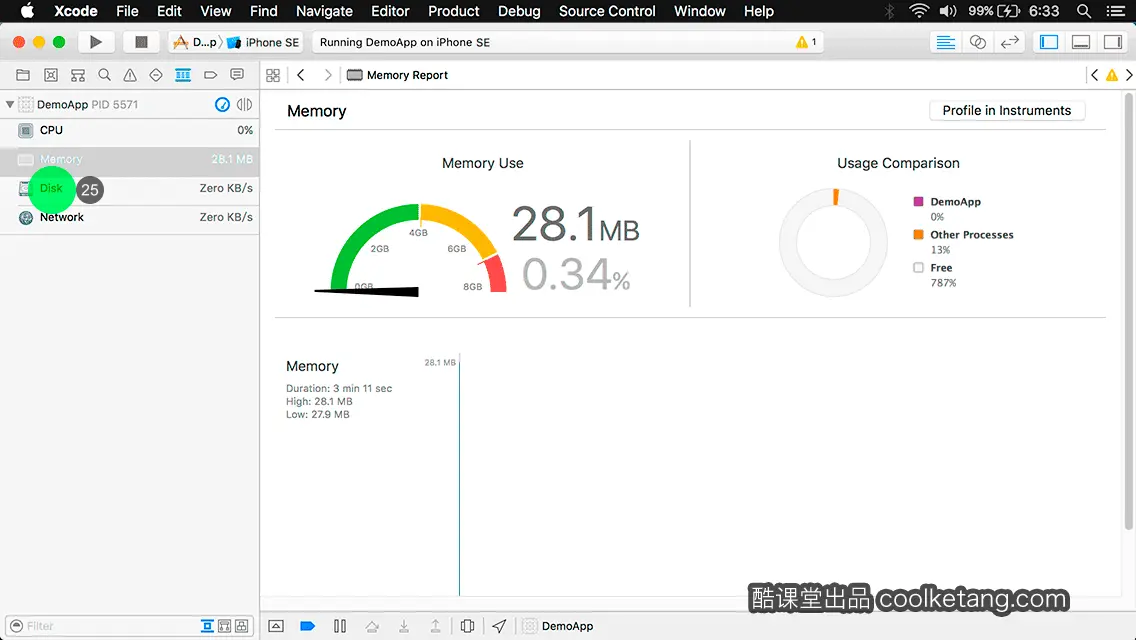Jump to next issue arrow
The width and height of the screenshot is (1136, 640).
click(x=1129, y=75)
